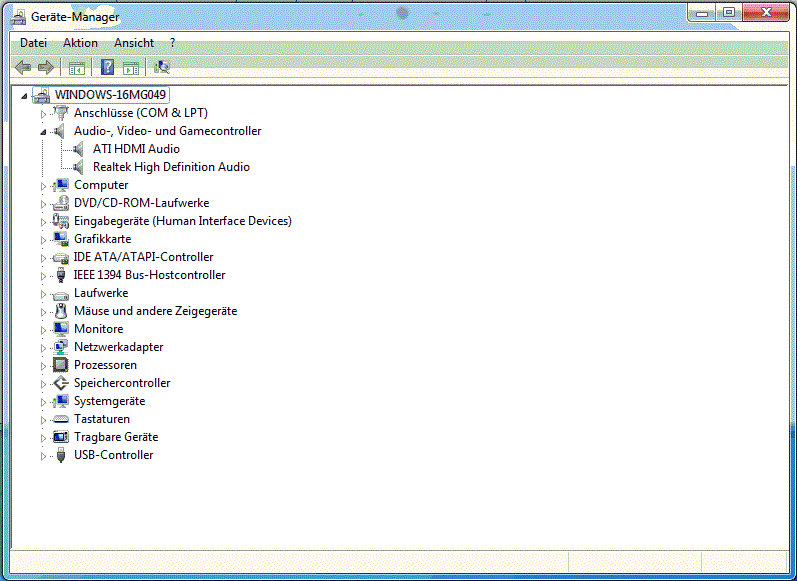Expand the Prozessoren node arrow
Image resolution: width=797 pixels, height=581 pixels.
point(43,366)
